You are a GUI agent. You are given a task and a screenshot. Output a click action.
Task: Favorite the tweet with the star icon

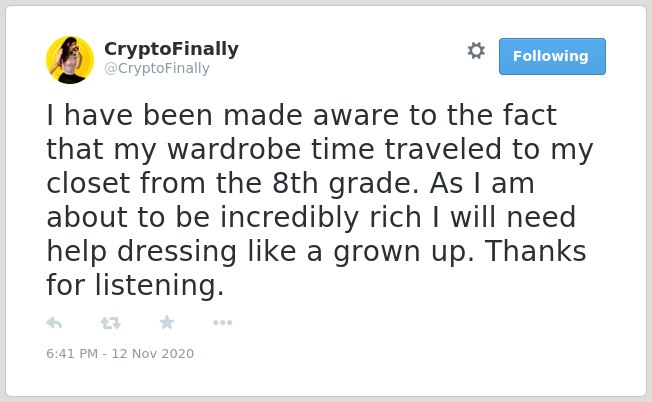pyautogui.click(x=167, y=322)
